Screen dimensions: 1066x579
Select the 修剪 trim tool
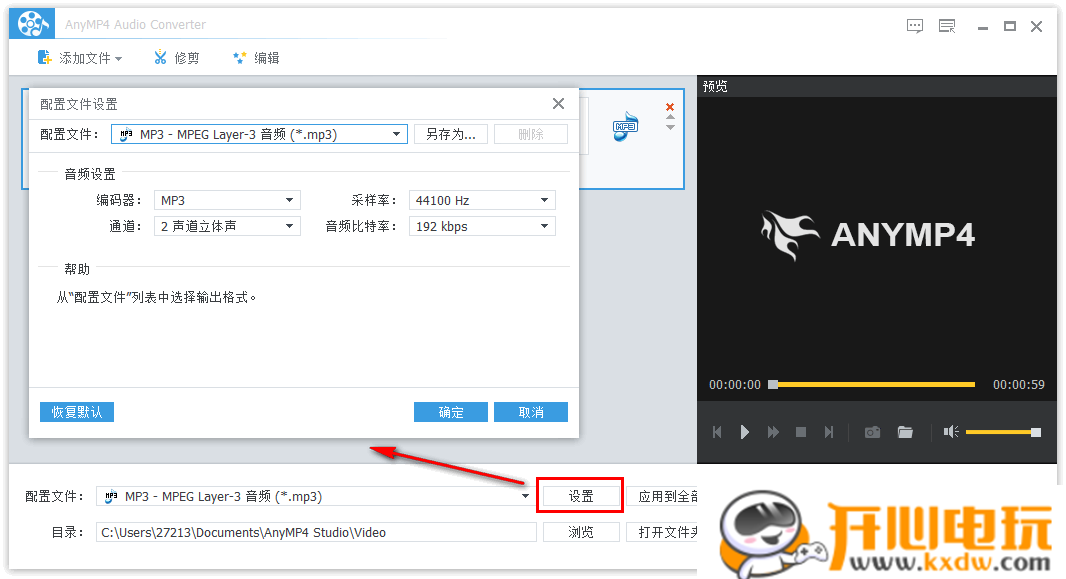pyautogui.click(x=177, y=58)
